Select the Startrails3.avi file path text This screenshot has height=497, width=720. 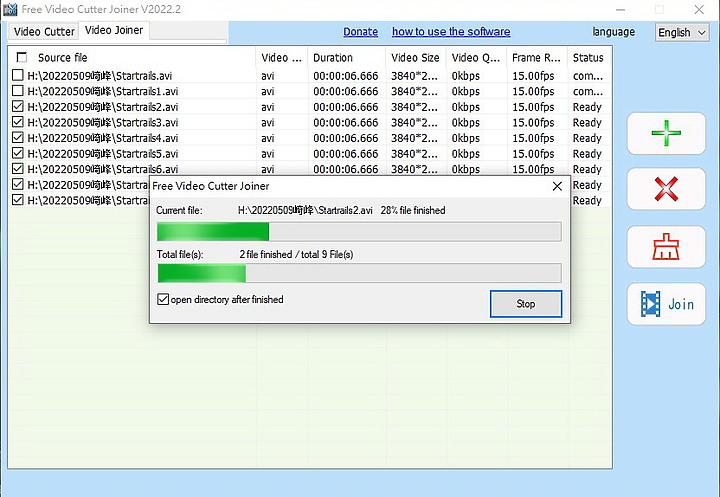point(103,123)
